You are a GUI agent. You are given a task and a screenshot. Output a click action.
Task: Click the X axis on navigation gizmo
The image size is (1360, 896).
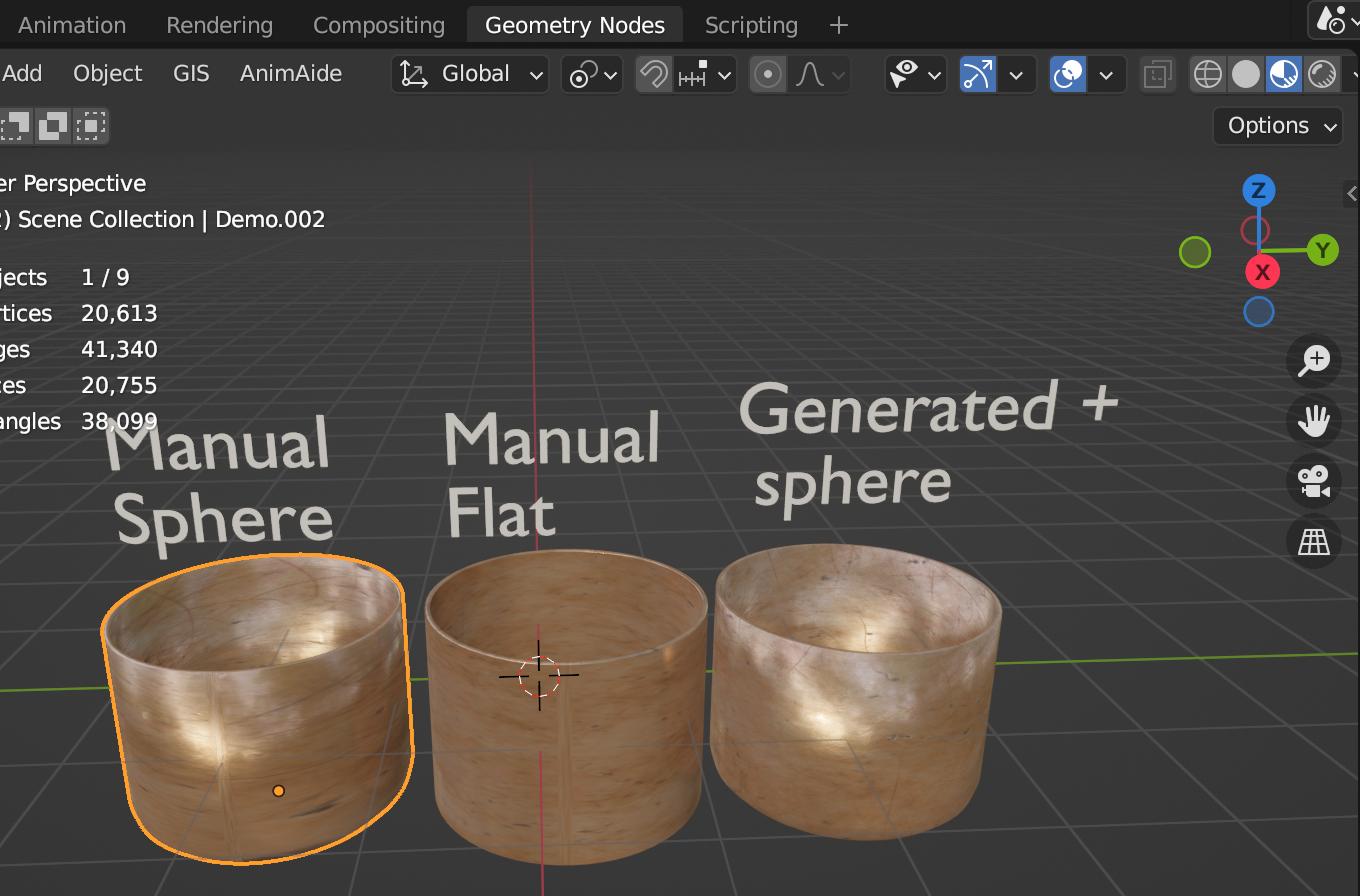[x=1262, y=272]
